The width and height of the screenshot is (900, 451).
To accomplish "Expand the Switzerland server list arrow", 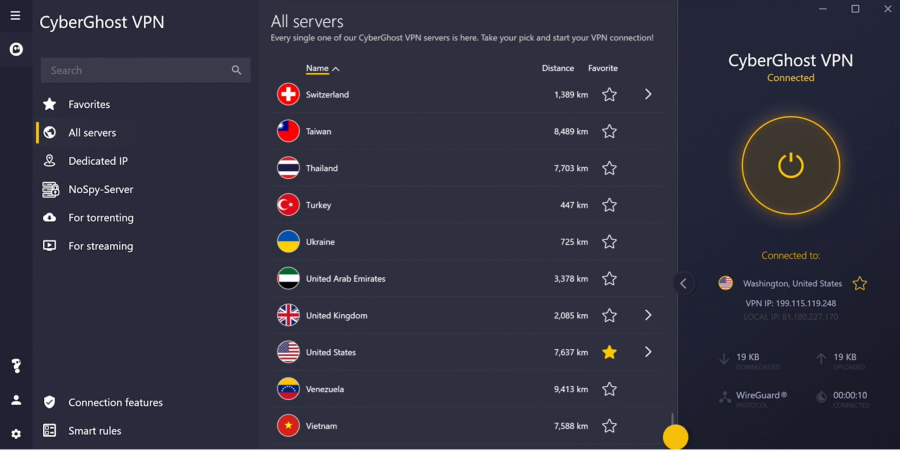I will 648,94.
